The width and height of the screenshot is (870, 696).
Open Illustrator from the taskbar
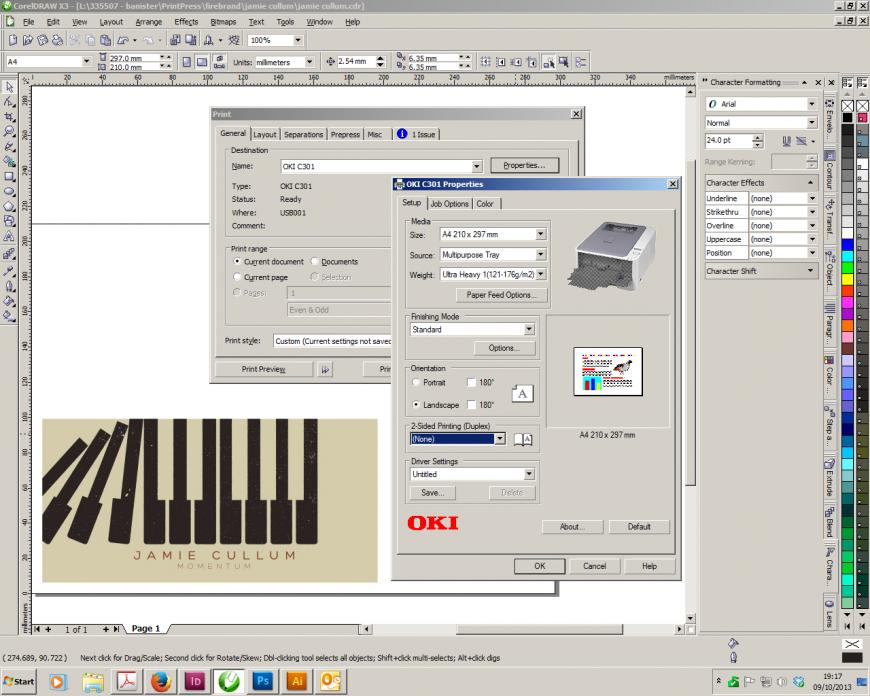(x=297, y=681)
